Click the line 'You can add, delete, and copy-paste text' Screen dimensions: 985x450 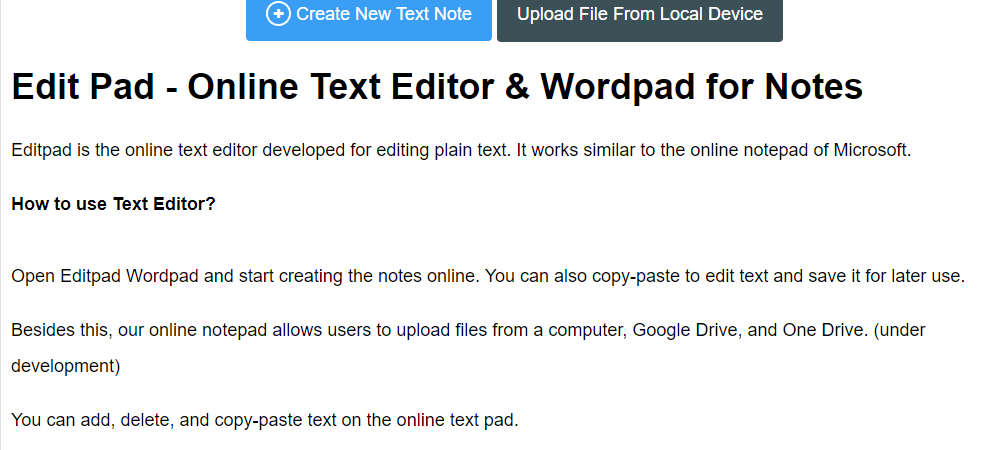pos(265,420)
